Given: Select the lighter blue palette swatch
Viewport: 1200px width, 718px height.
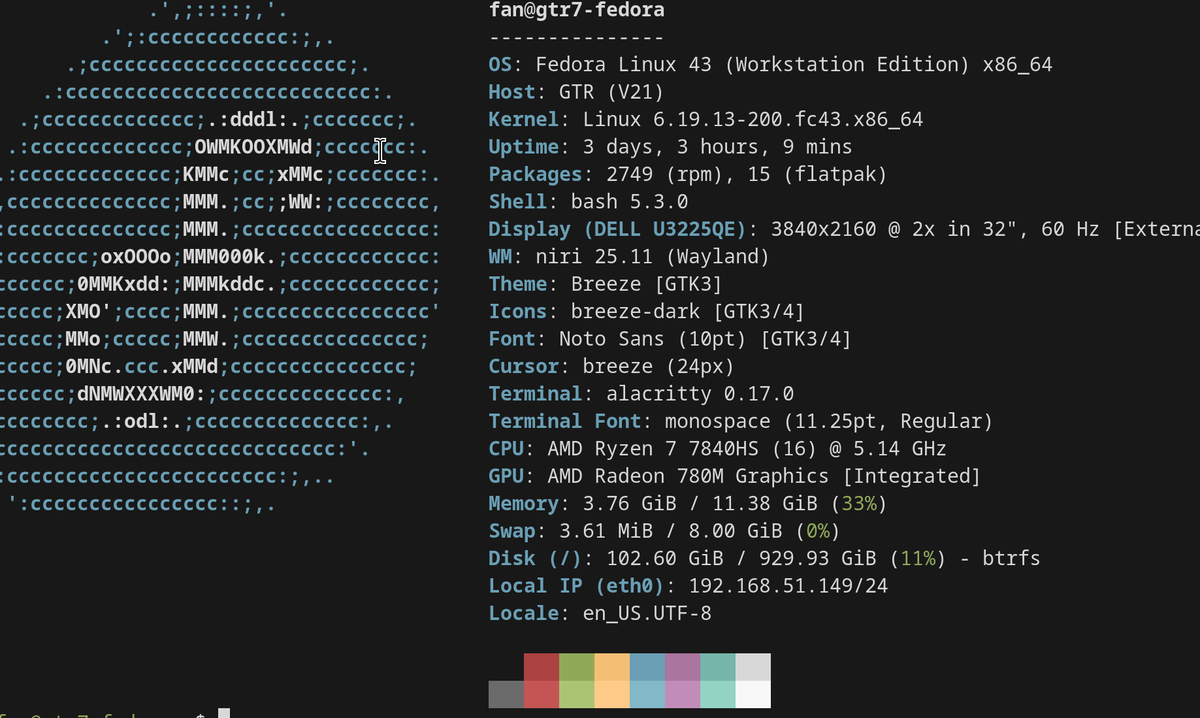Looking at the screenshot, I should (x=647, y=694).
